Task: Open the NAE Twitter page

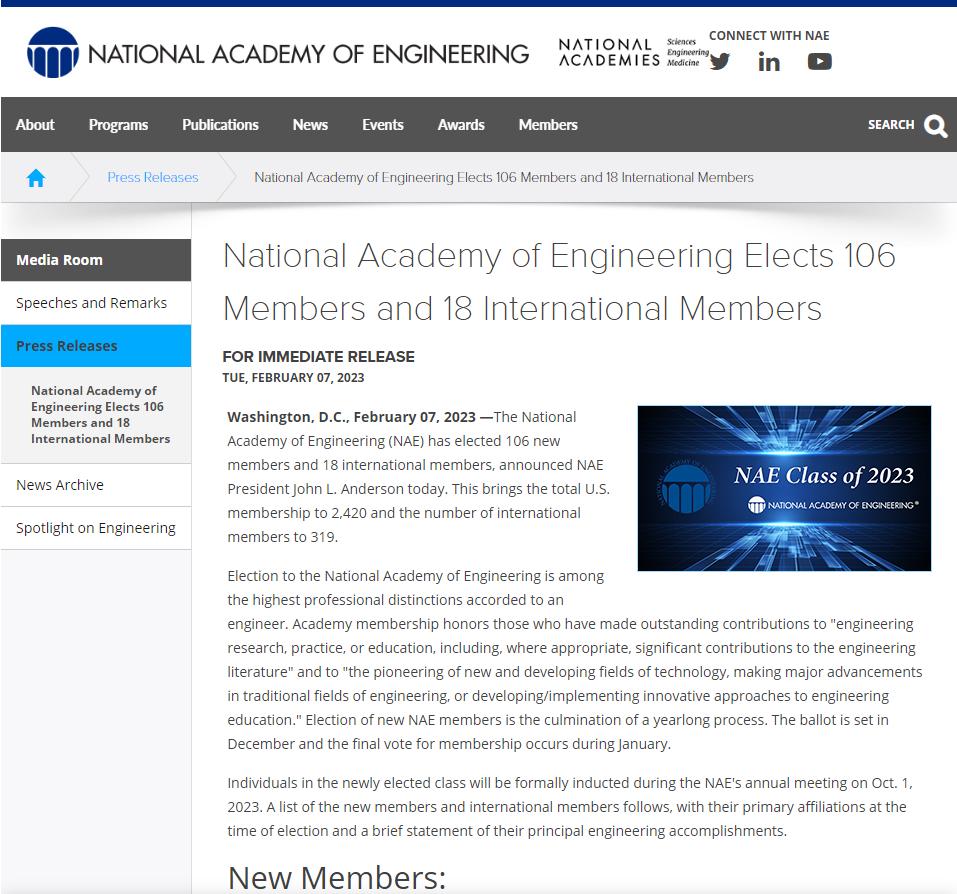Action: tap(719, 62)
